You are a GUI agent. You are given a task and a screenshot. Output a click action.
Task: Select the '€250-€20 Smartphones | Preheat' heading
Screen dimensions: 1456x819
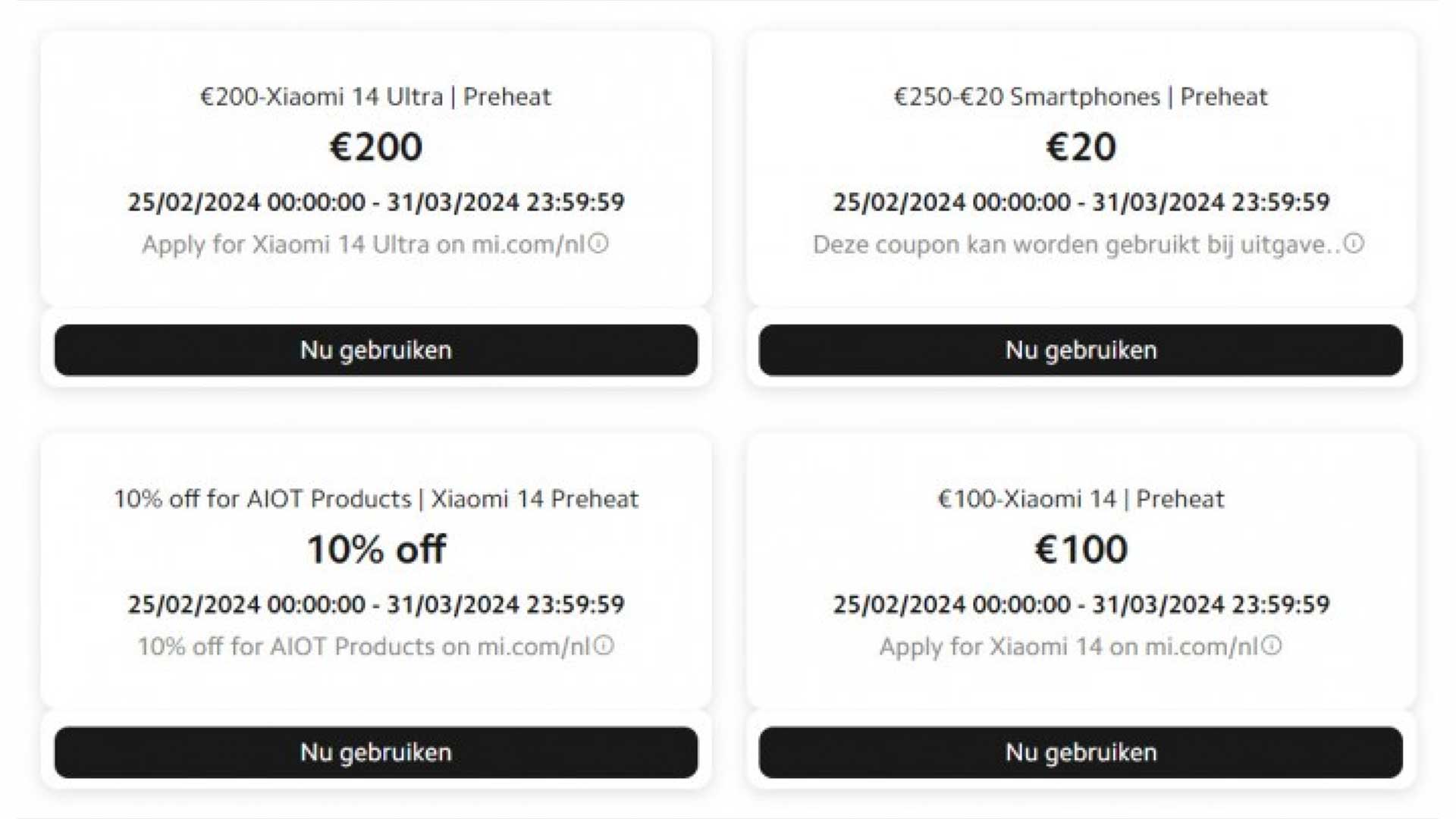(x=1081, y=97)
